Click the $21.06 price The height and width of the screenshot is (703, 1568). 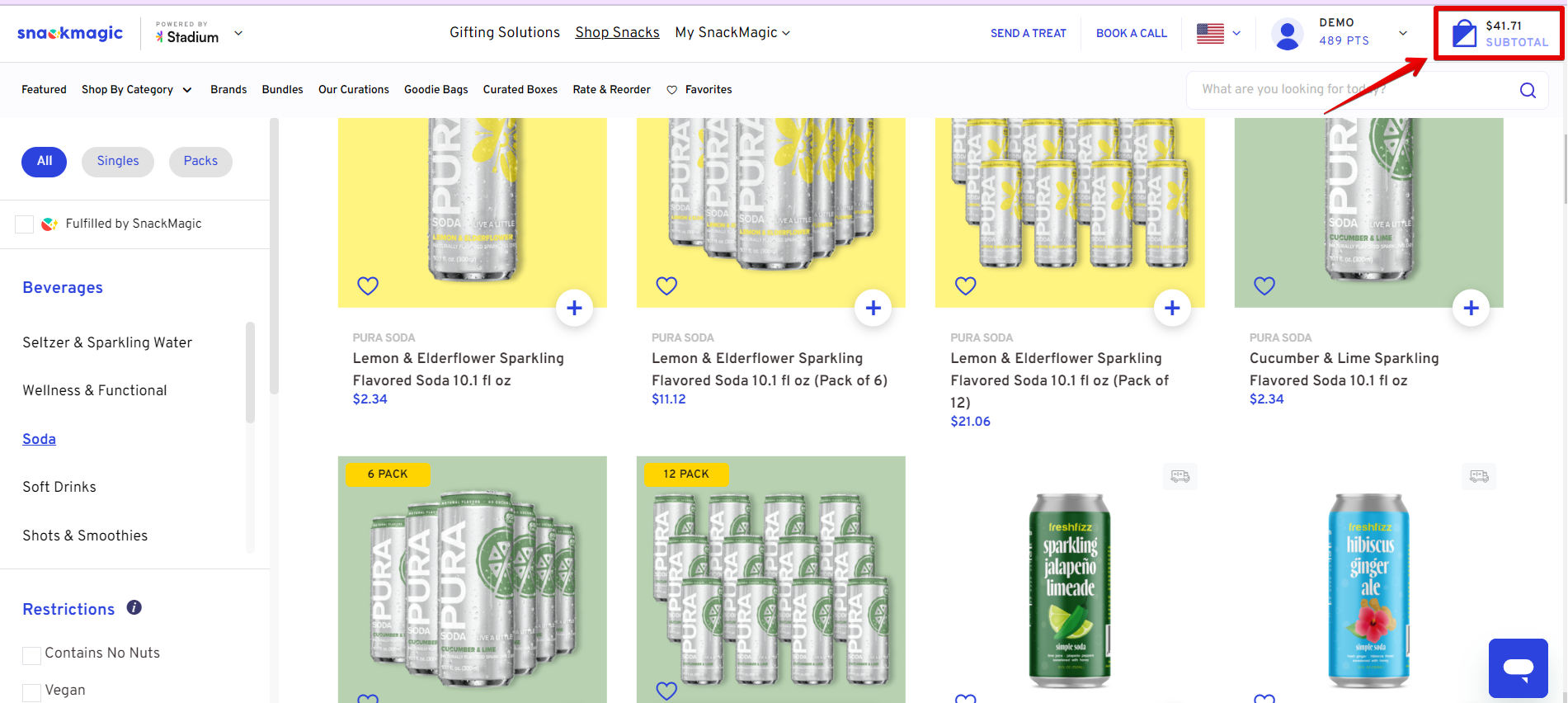[971, 421]
